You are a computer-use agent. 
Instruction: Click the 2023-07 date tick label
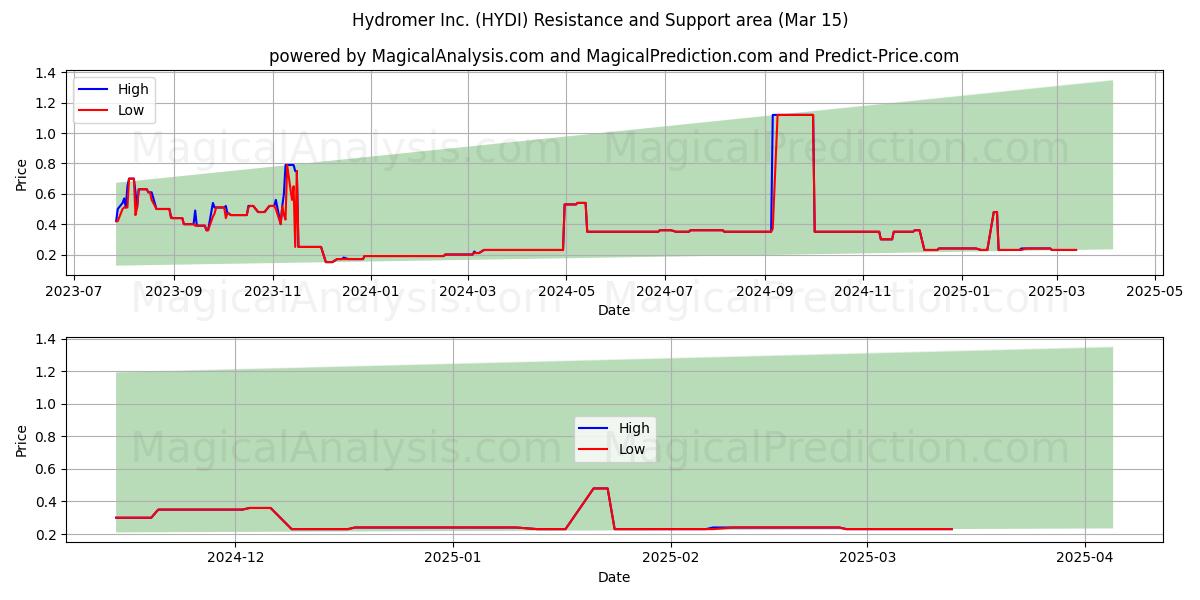pos(76,291)
